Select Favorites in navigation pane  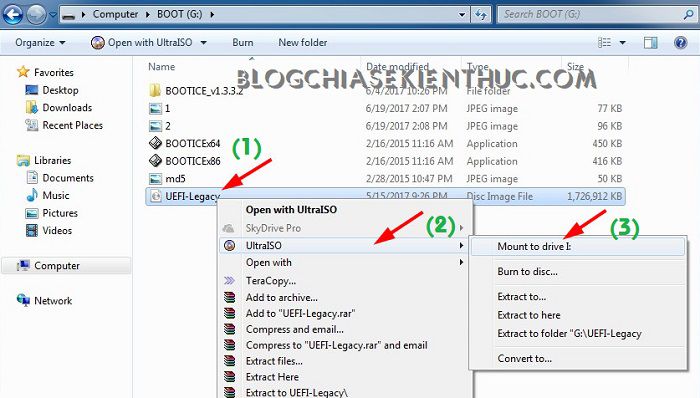pyautogui.click(x=54, y=72)
